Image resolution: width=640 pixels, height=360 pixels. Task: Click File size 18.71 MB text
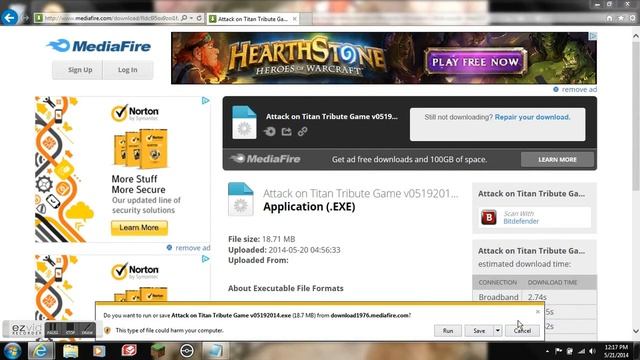click(x=262, y=239)
